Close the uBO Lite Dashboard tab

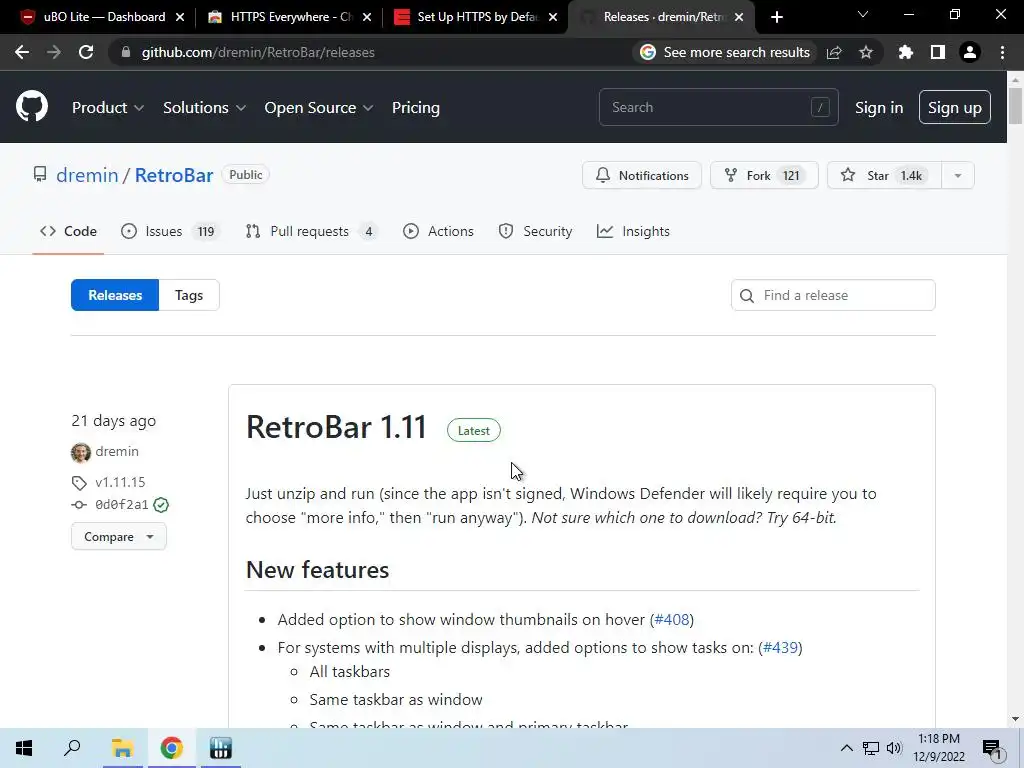pyautogui.click(x=180, y=17)
